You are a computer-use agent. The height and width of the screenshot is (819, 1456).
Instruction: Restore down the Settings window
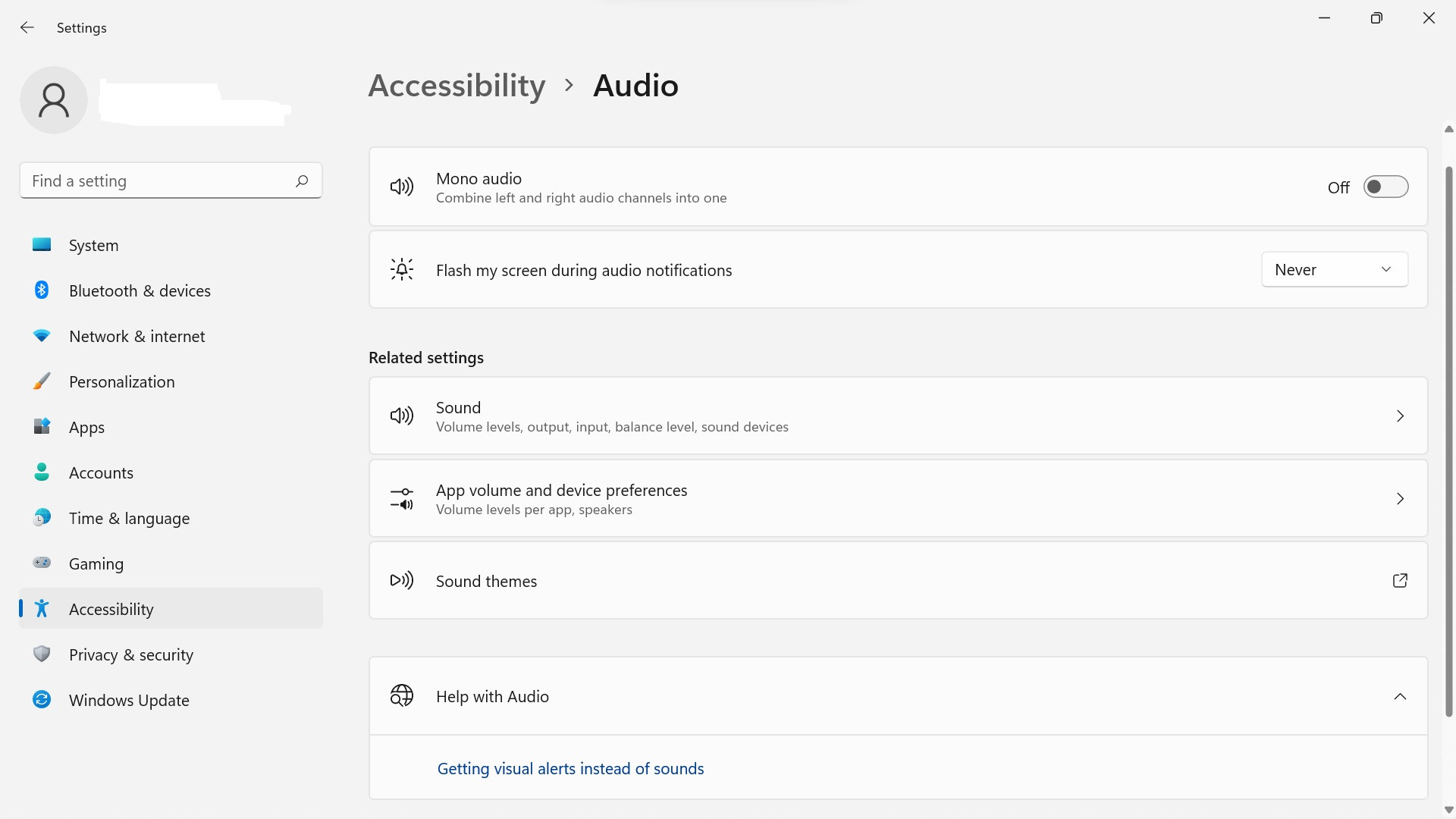click(1376, 17)
